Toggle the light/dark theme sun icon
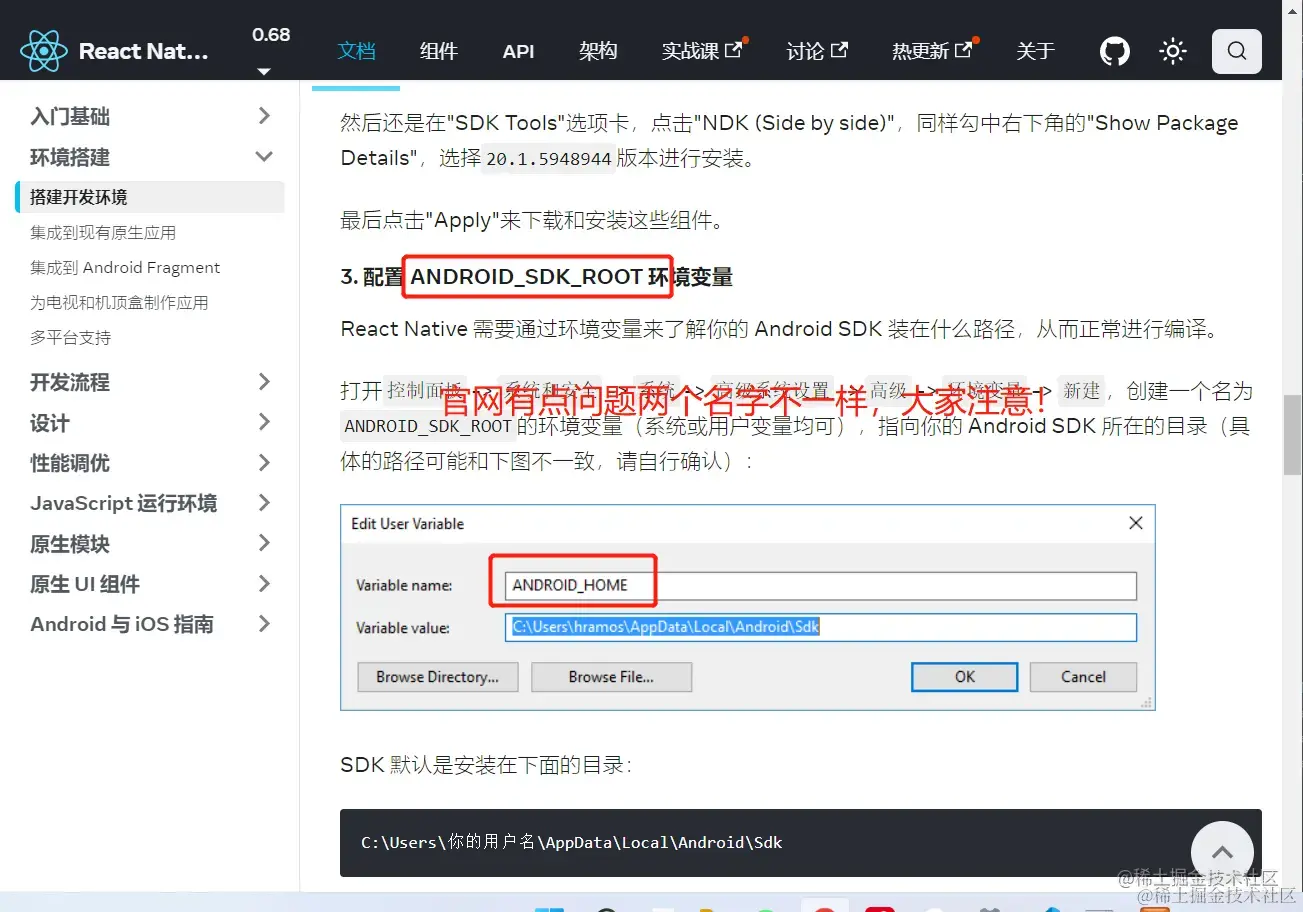This screenshot has width=1303, height=912. [1173, 51]
